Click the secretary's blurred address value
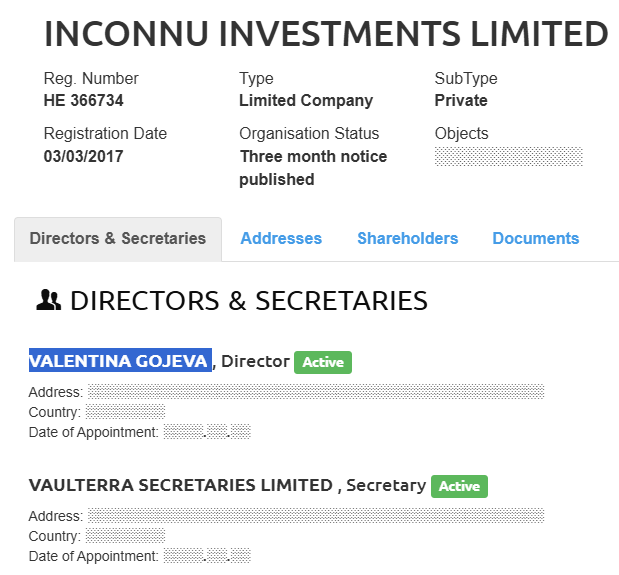619x575 pixels. click(x=316, y=515)
